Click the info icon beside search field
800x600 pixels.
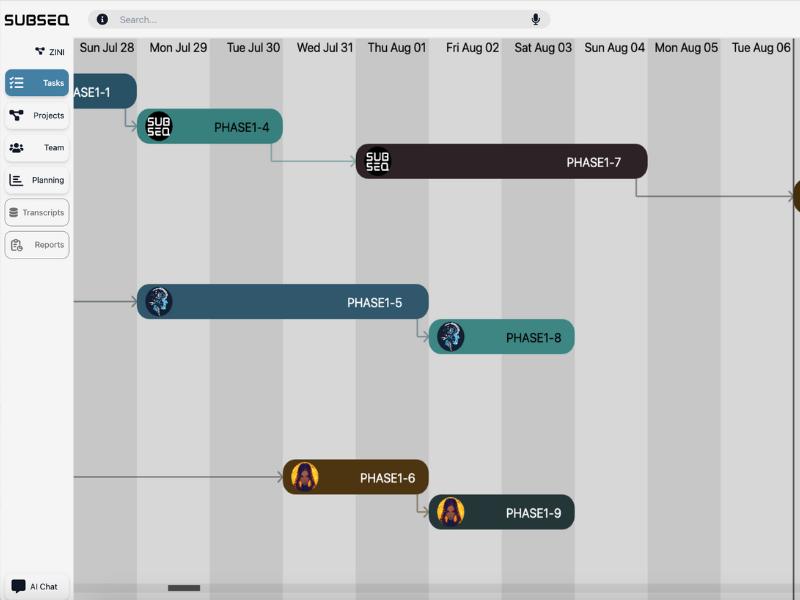pyautogui.click(x=102, y=19)
